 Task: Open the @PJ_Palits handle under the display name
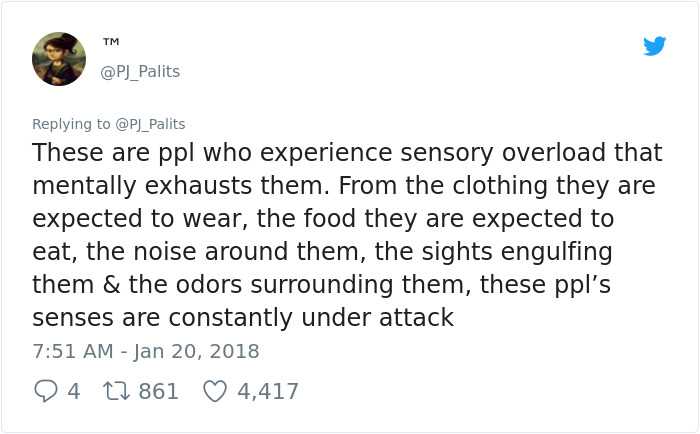(140, 71)
